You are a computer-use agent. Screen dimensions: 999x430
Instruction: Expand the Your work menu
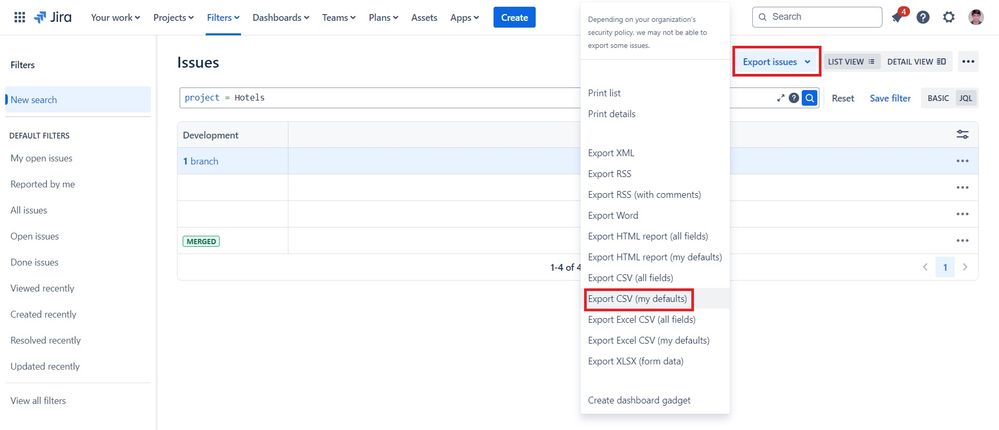pyautogui.click(x=115, y=18)
